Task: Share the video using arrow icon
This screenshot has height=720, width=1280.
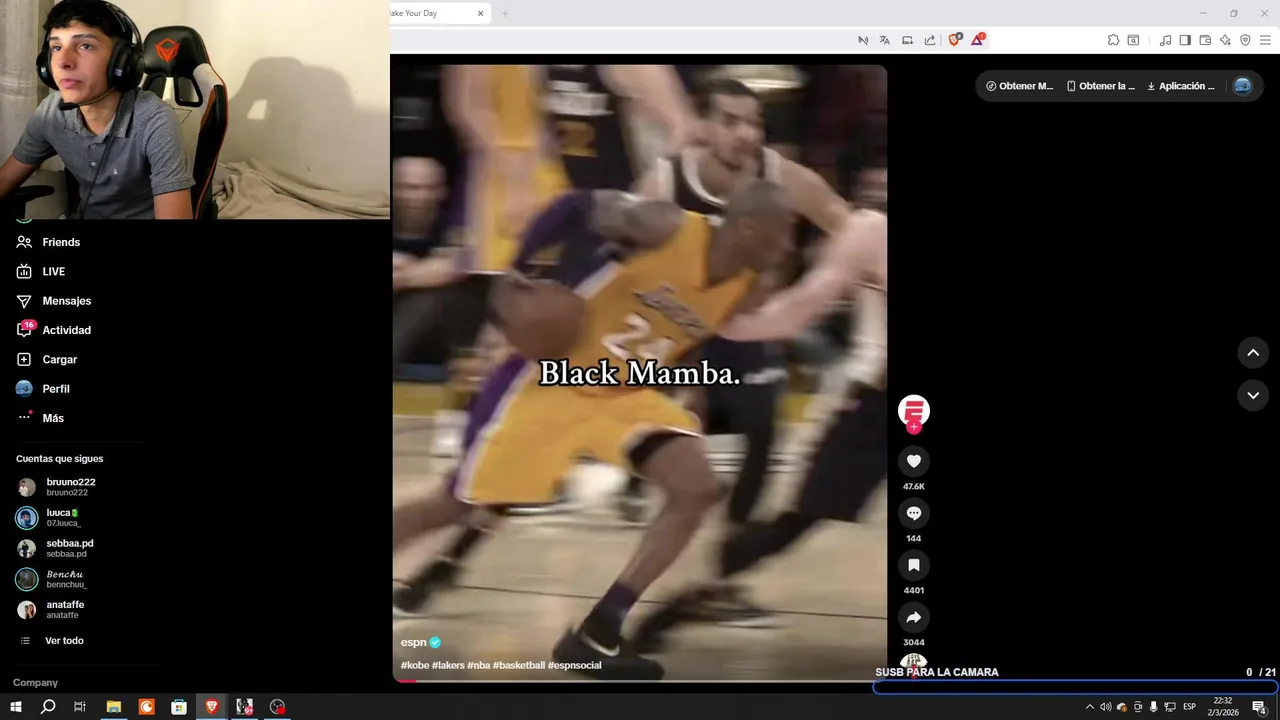Action: 913,617
